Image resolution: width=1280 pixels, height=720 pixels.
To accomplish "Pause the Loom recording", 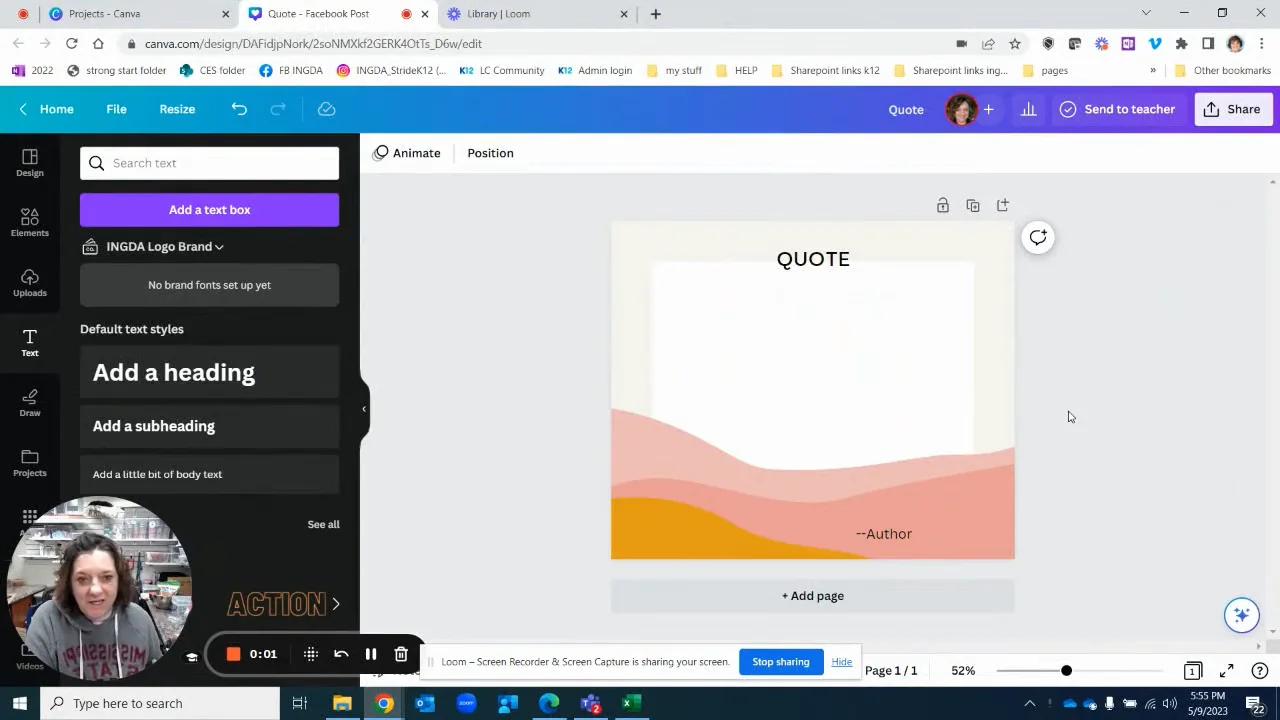I will (x=371, y=654).
